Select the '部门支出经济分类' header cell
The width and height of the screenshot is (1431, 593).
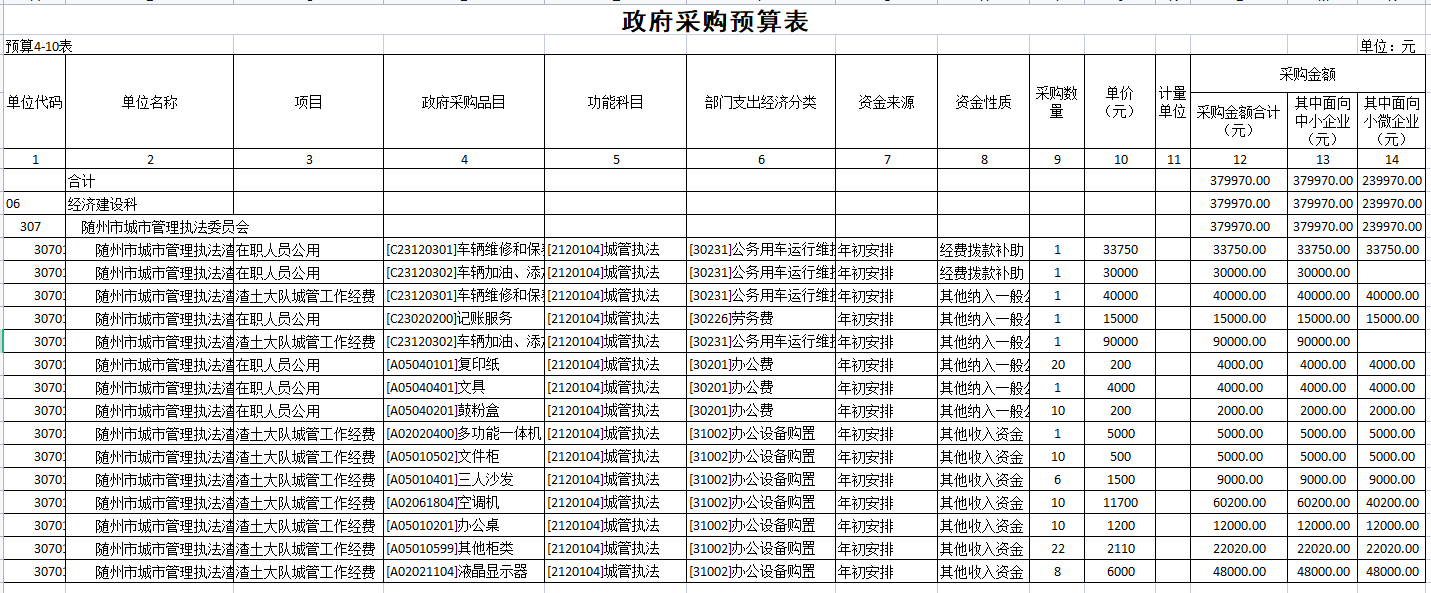click(761, 102)
